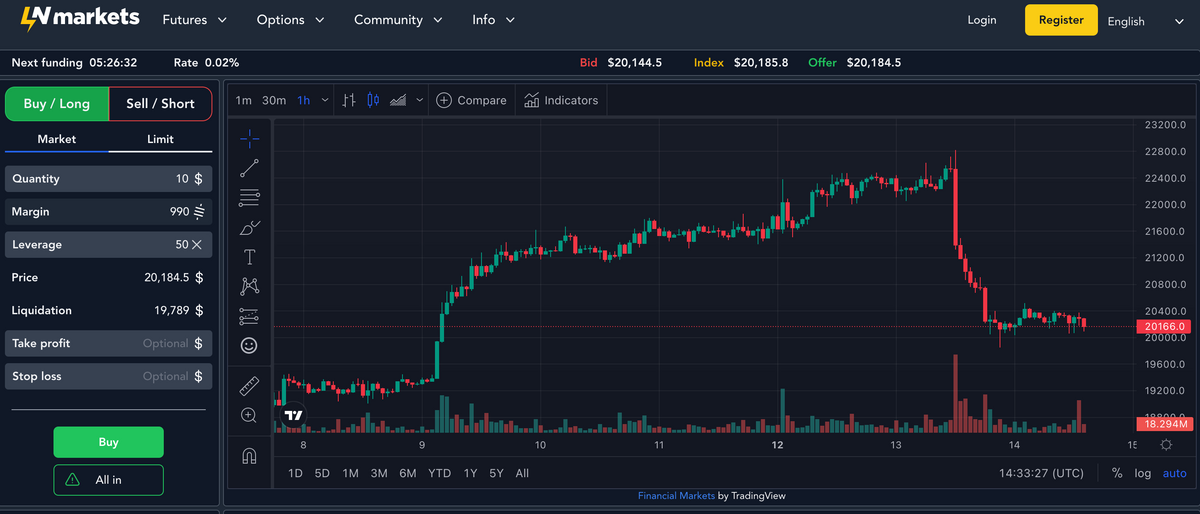Expand the time interval dropdown arrow
The width and height of the screenshot is (1200, 514).
(x=325, y=100)
